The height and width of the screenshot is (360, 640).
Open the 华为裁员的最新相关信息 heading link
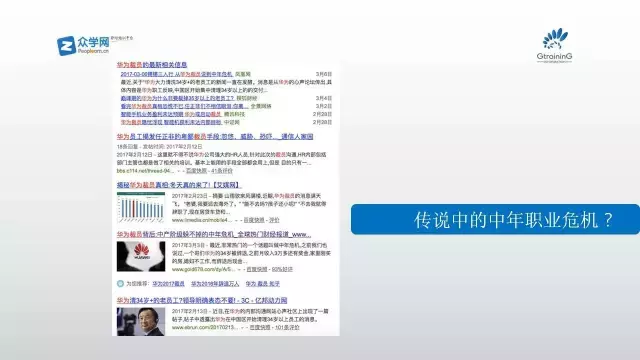click(x=152, y=64)
